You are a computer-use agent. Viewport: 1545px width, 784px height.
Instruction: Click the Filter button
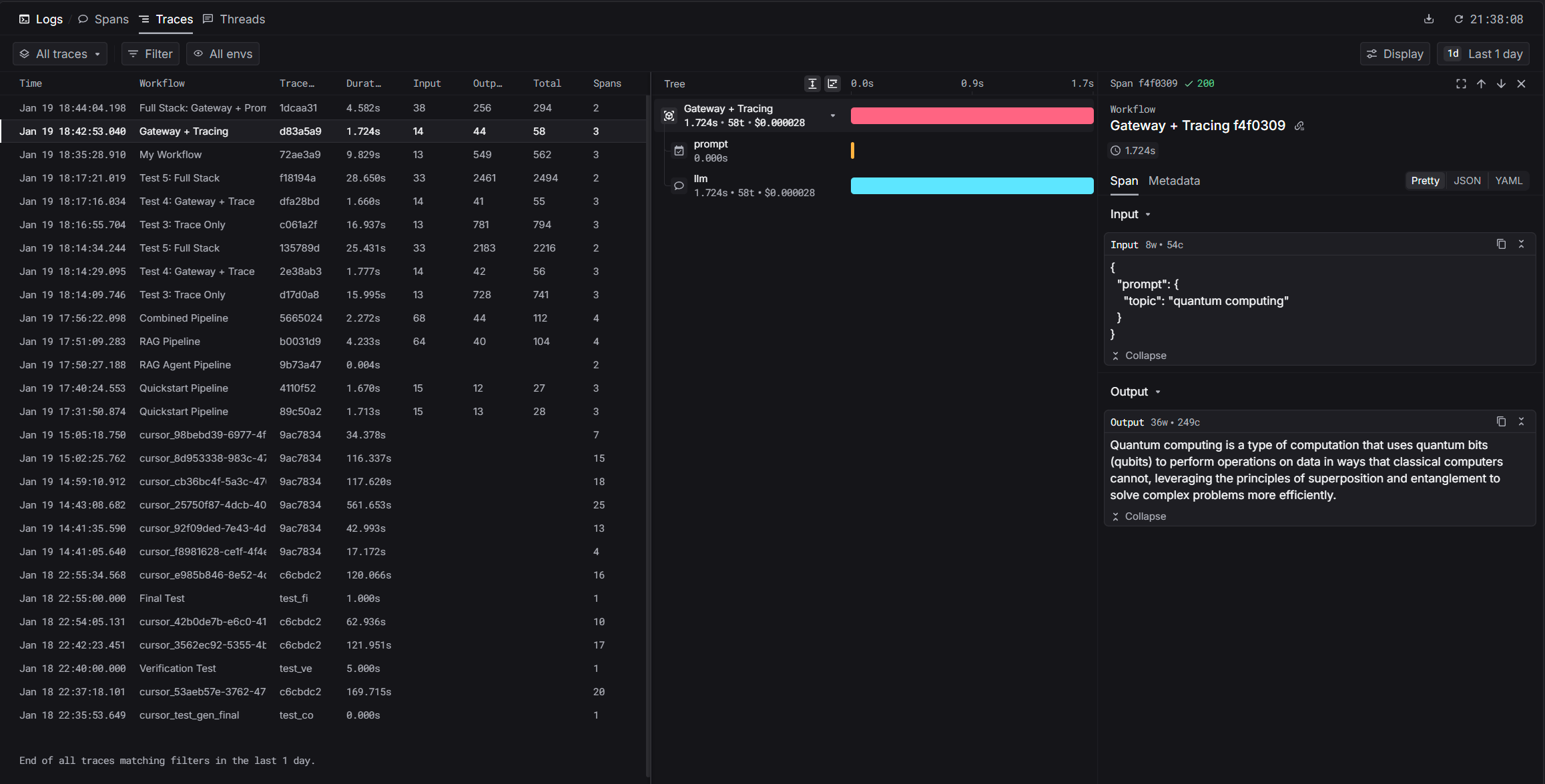coord(150,54)
